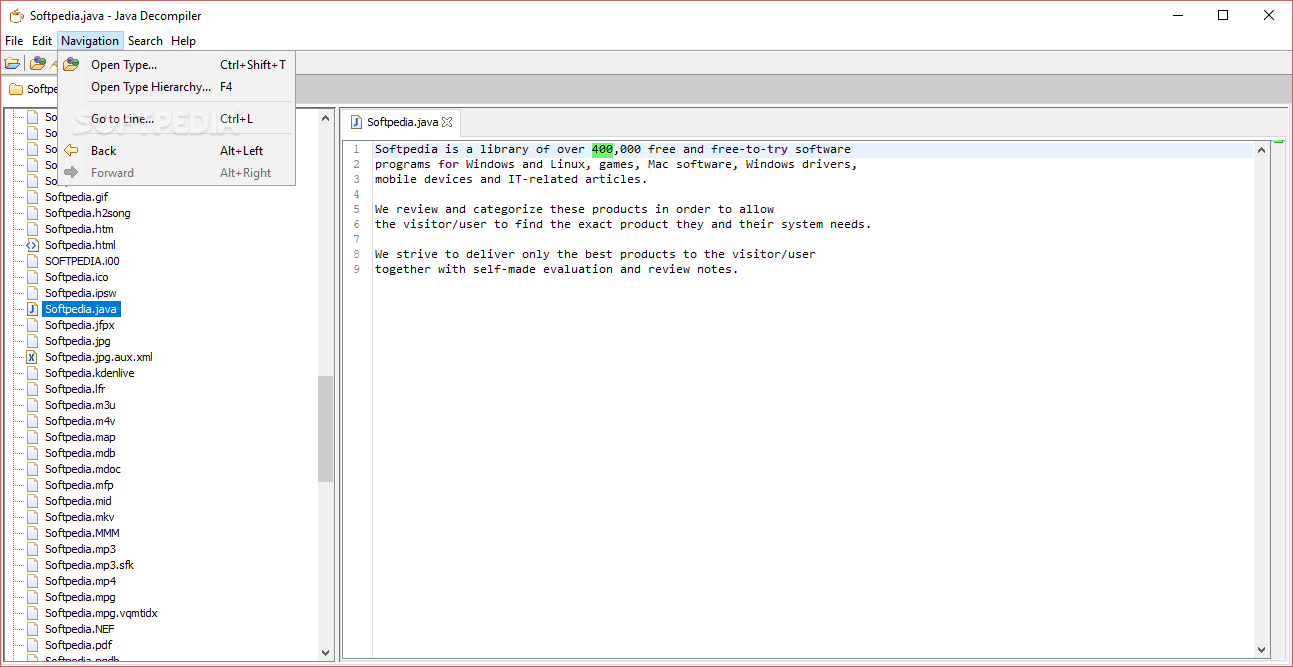Select Softpedia.htm in the file tree
Screen dimensions: 1293x667
pos(79,229)
